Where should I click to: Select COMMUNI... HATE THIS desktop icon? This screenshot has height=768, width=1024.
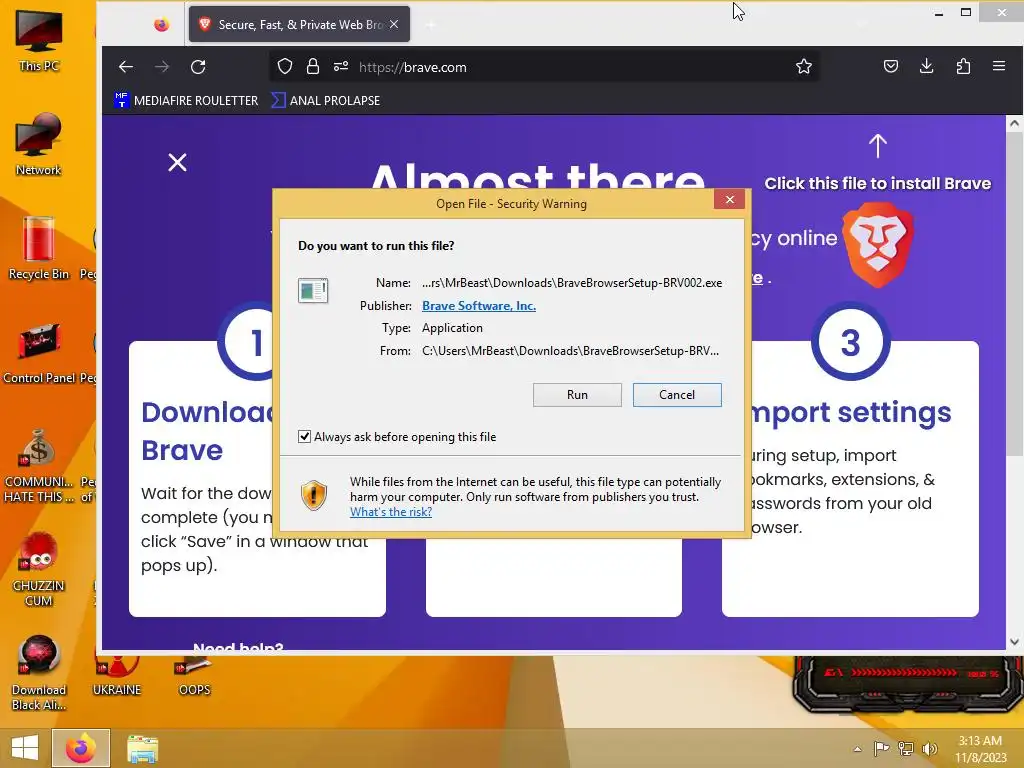pos(39,465)
